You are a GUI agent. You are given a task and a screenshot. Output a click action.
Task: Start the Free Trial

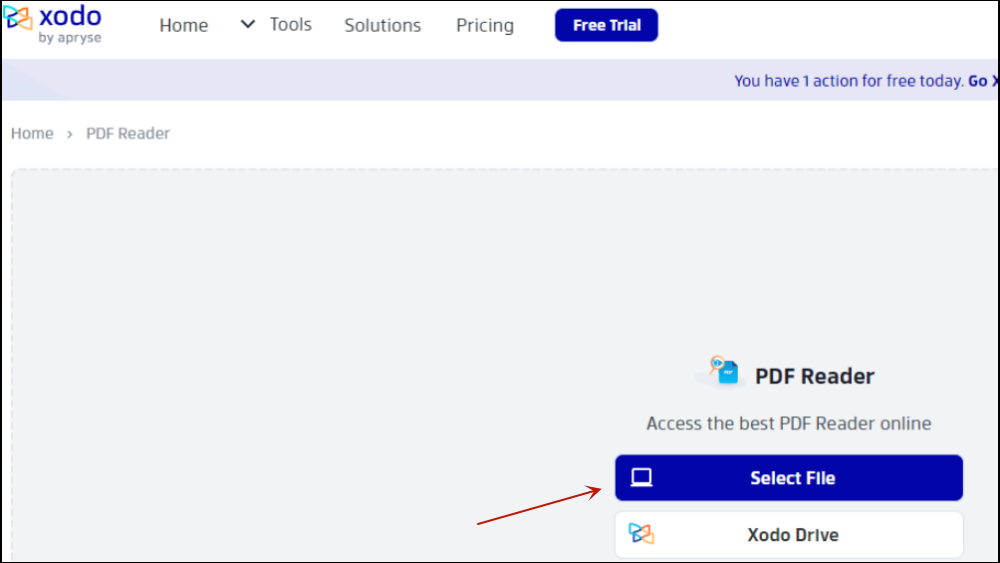(607, 25)
